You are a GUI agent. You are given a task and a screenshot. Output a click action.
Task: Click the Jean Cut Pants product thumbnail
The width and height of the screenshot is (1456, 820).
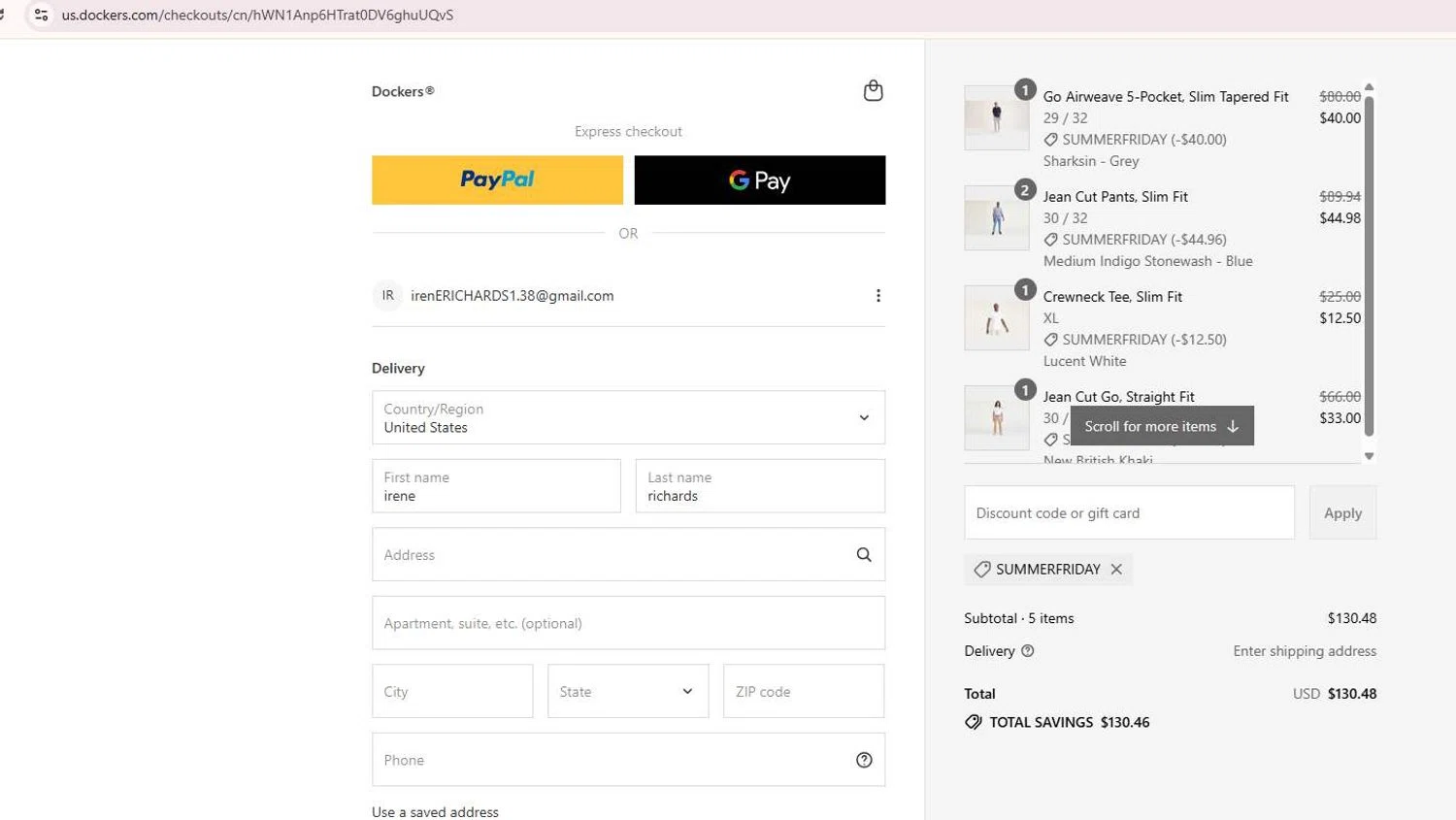[x=997, y=218]
